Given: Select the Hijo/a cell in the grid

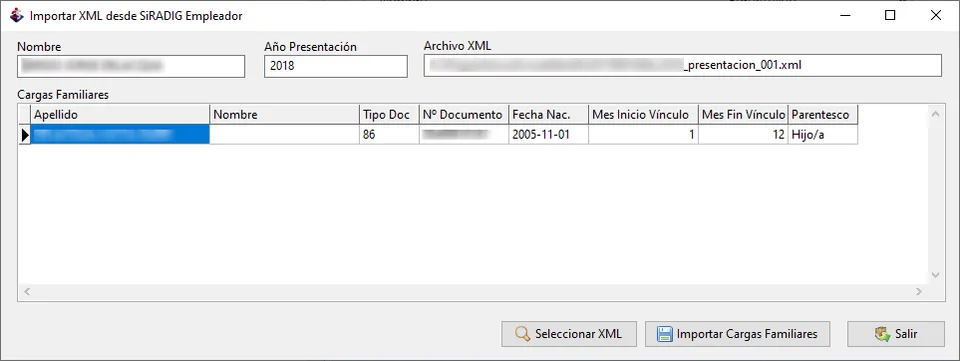Looking at the screenshot, I should [823, 135].
